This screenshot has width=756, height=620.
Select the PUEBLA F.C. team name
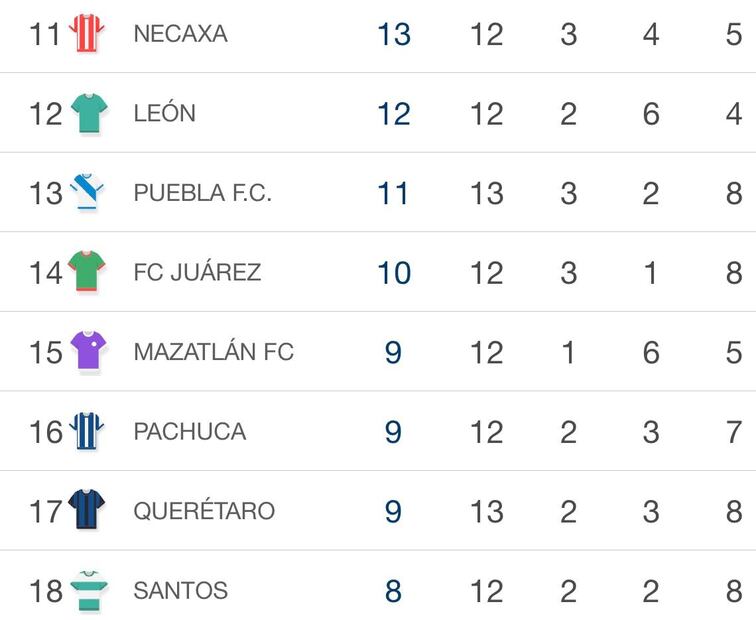point(202,193)
